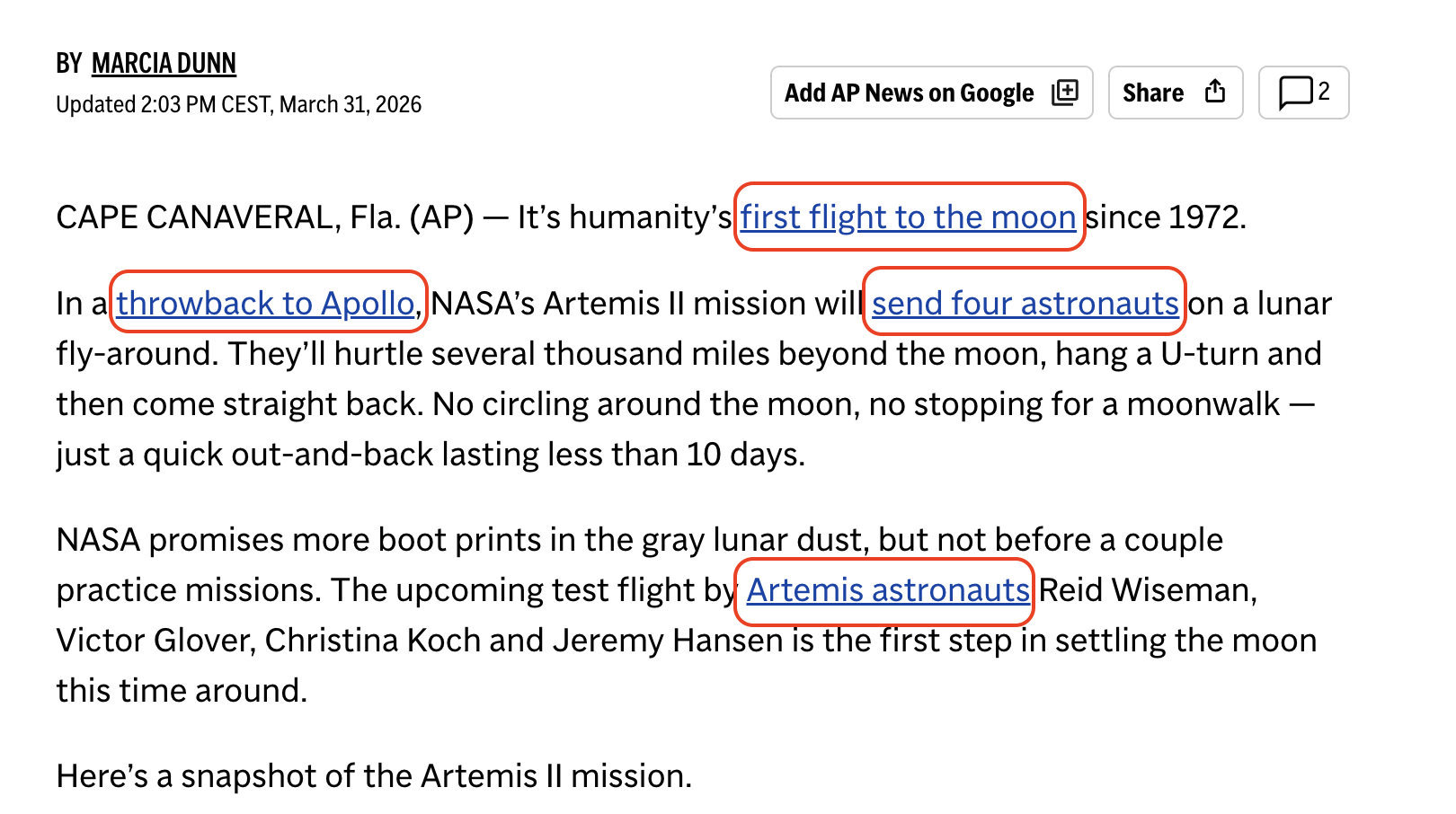The width and height of the screenshot is (1456, 814).
Task: Open comments via the speech bubble icon
Action: (1295, 92)
